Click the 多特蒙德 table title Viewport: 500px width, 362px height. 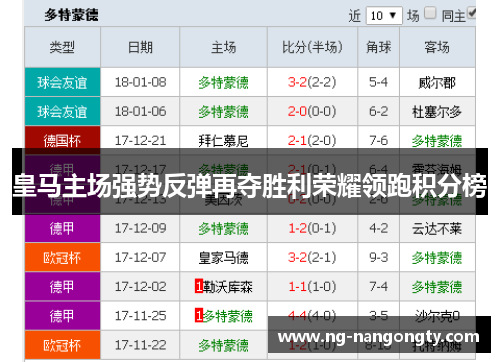click(x=72, y=15)
